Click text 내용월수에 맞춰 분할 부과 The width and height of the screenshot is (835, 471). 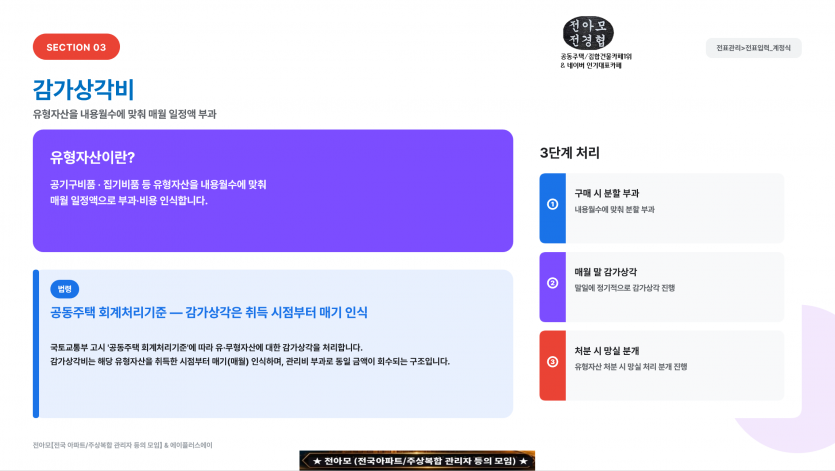click(615, 209)
